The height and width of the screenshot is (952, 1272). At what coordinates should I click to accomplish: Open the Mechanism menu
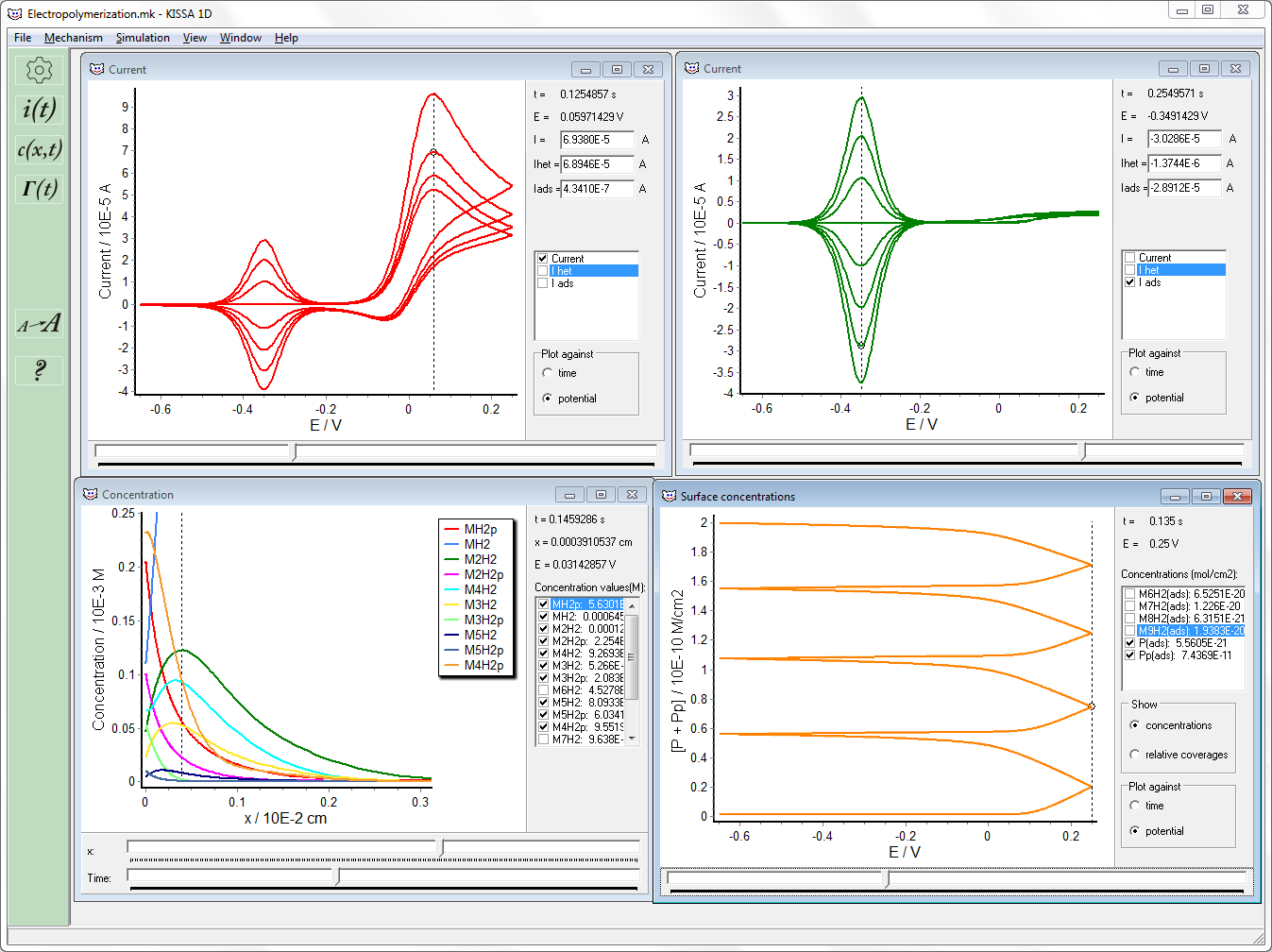tap(74, 38)
